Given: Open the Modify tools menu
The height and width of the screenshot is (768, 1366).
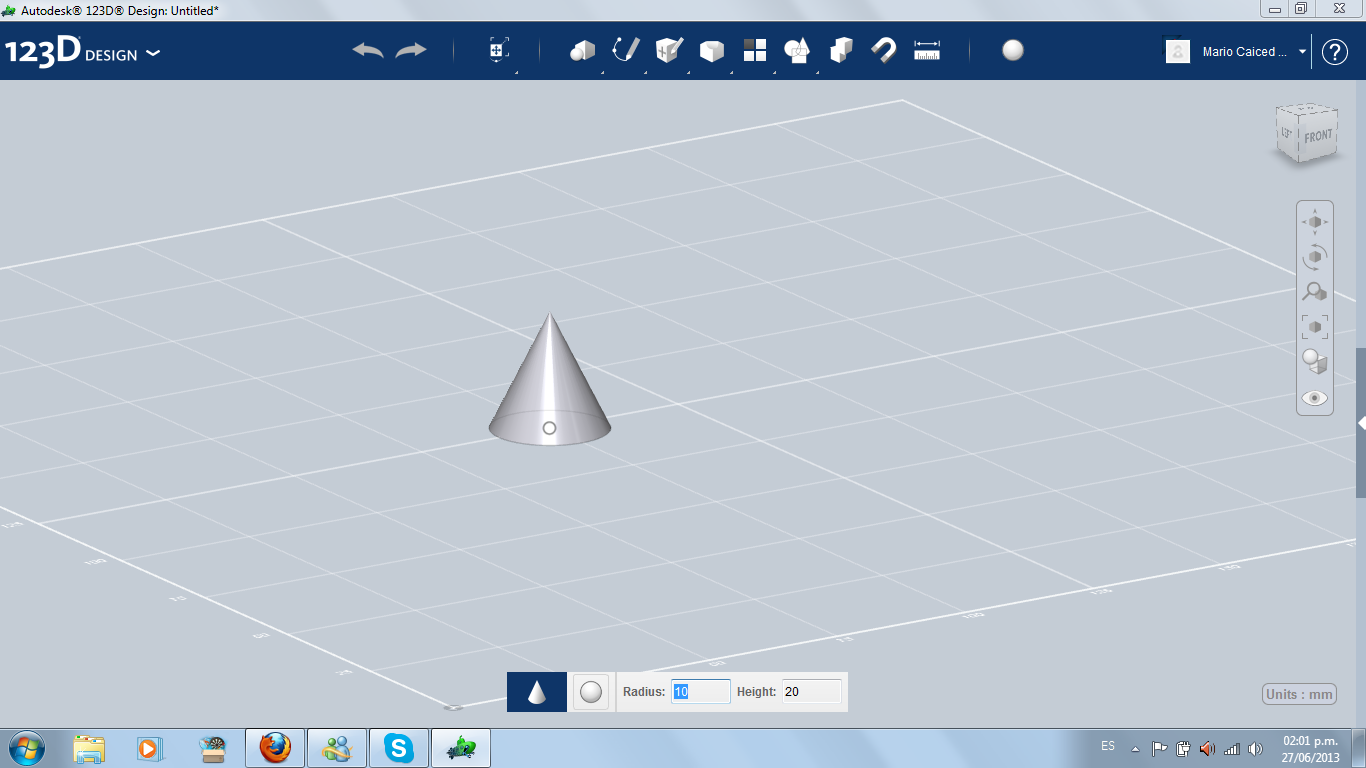Looking at the screenshot, I should 712,51.
